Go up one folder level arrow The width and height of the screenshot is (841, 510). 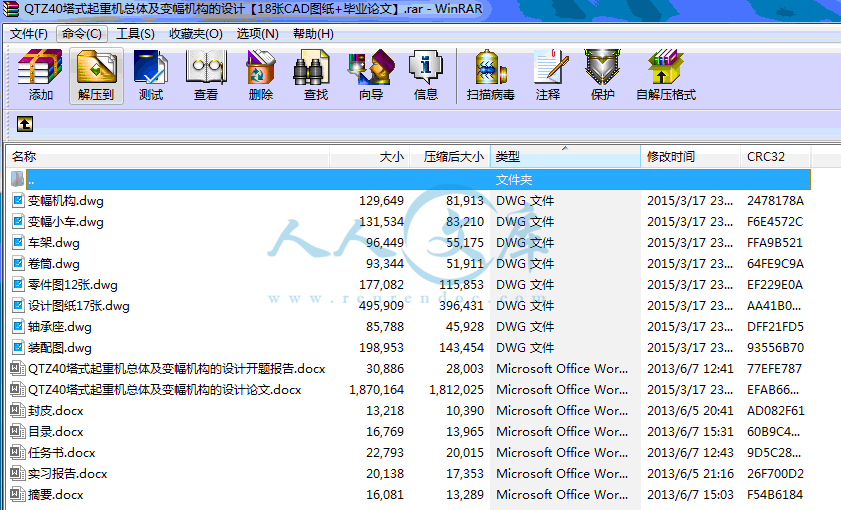tap(25, 124)
